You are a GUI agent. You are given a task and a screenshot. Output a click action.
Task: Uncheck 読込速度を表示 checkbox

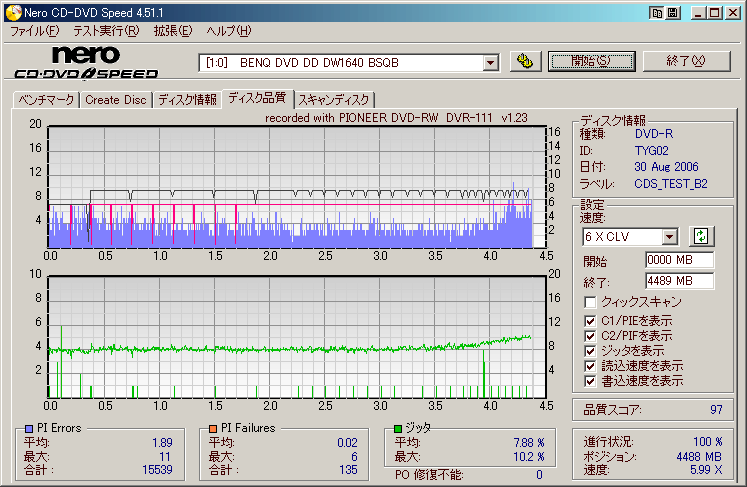[590, 366]
